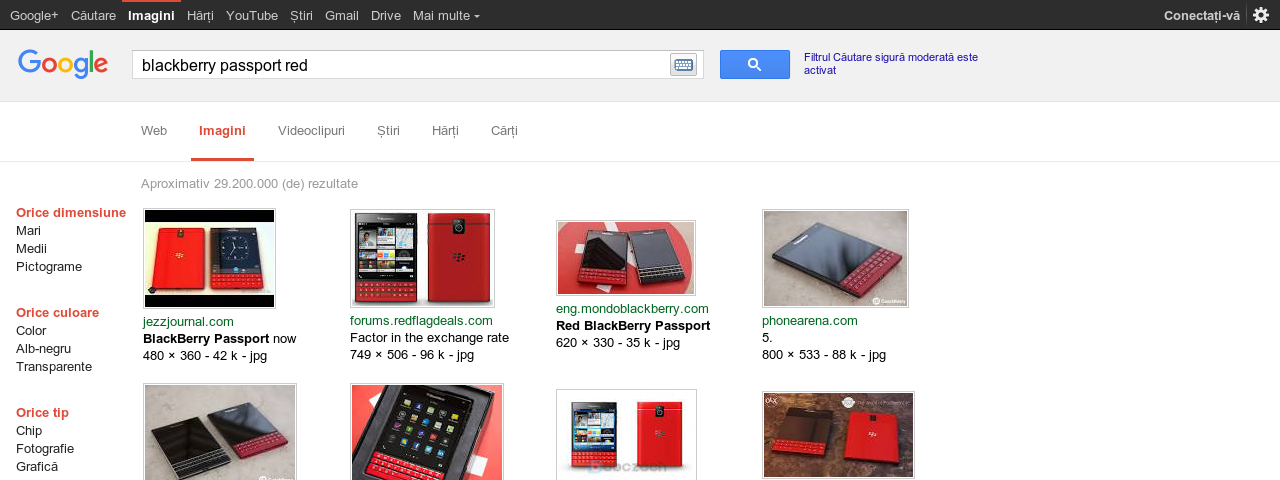Select the Imagini results tab
Image resolution: width=1280 pixels, height=480 pixels.
pos(222,131)
